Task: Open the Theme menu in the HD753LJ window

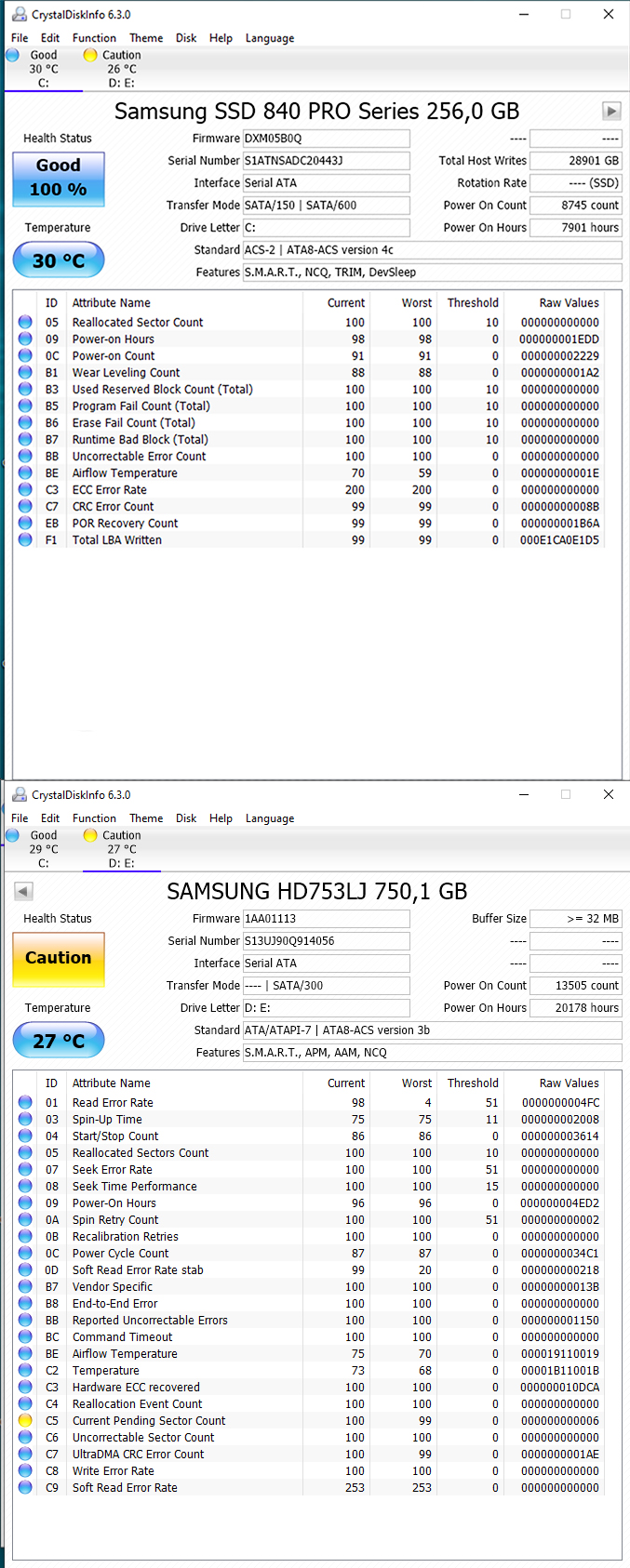Action: 146,818
